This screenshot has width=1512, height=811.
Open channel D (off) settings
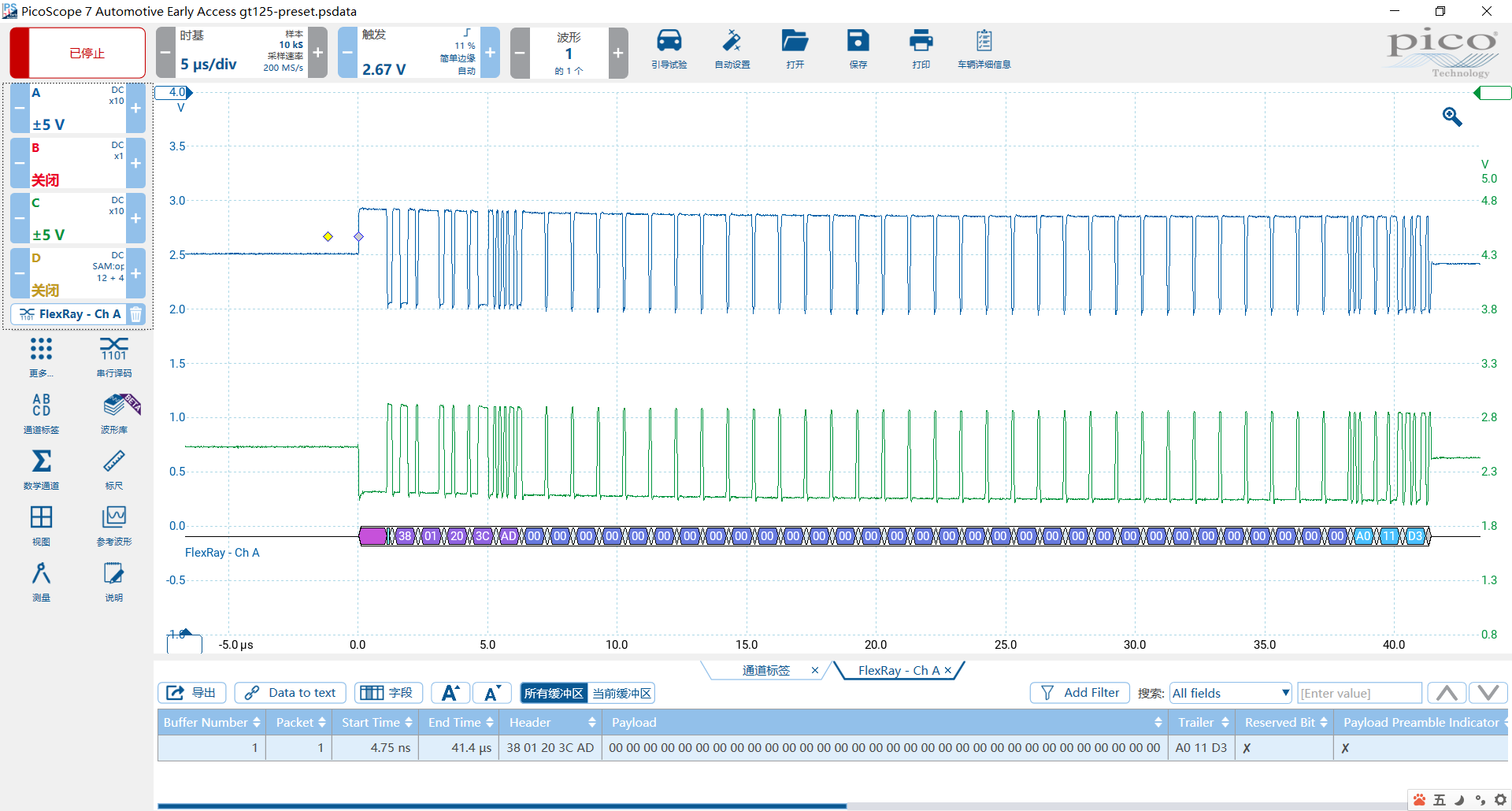[x=77, y=273]
